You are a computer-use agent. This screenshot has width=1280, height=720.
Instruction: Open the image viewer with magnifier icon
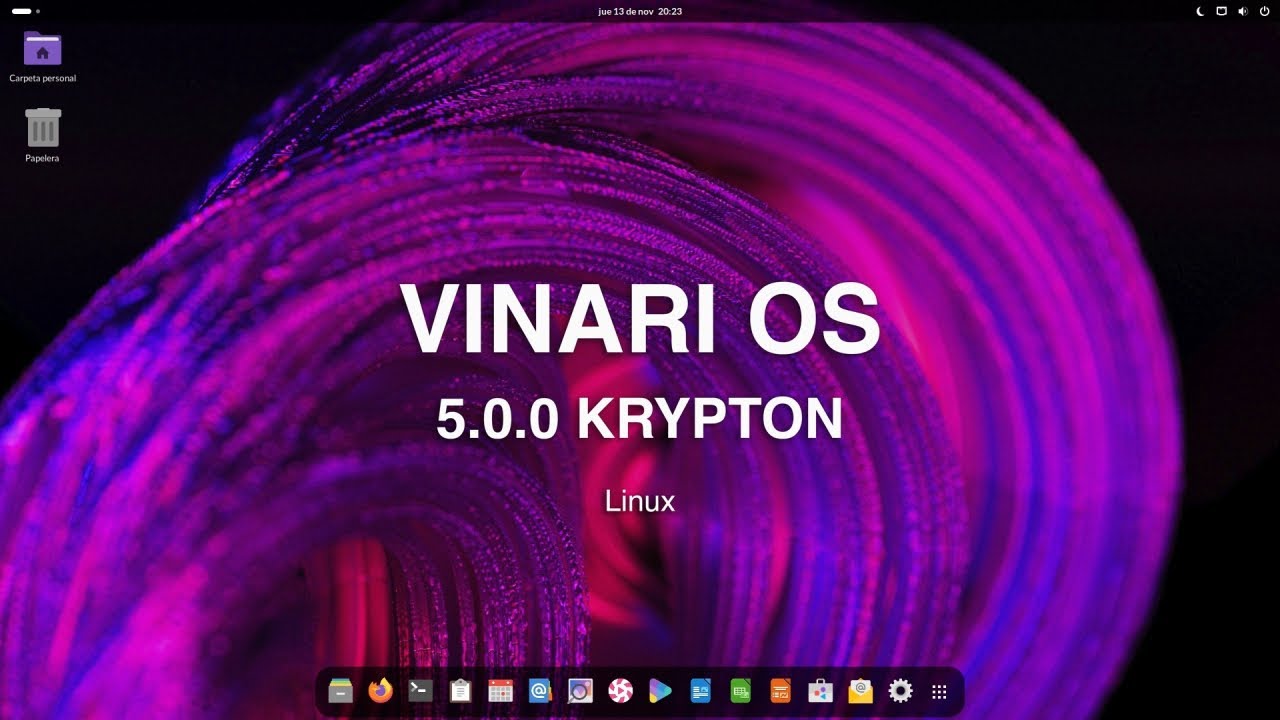581,691
